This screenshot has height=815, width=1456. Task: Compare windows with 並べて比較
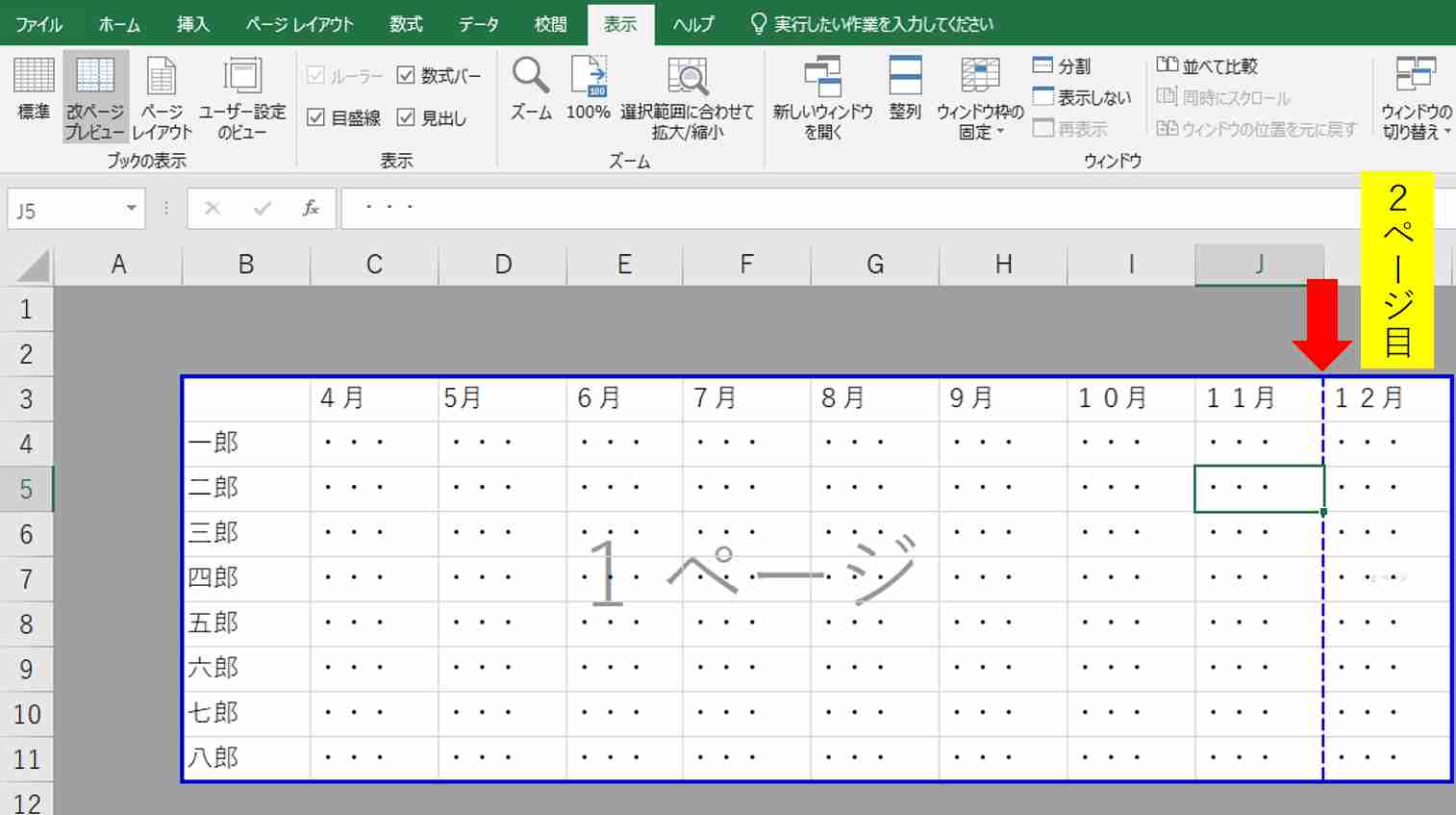pyautogui.click(x=1207, y=65)
